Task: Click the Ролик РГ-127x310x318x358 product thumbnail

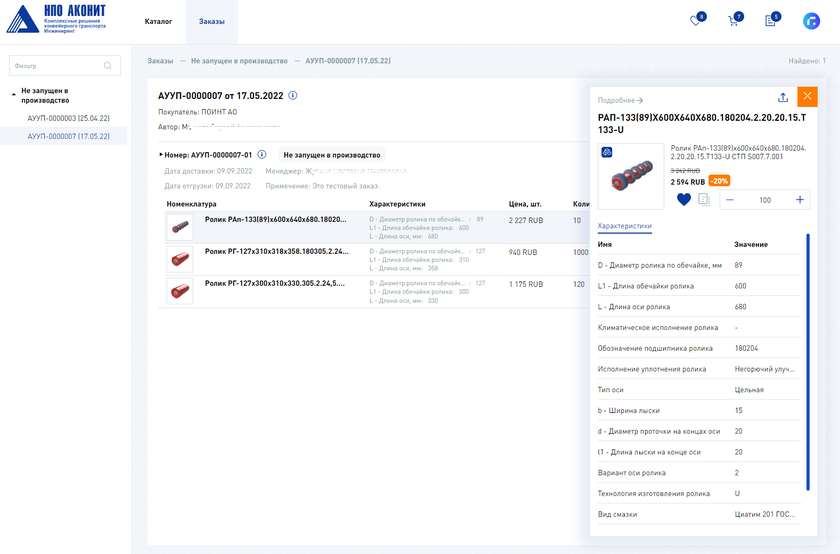Action: tap(180, 259)
